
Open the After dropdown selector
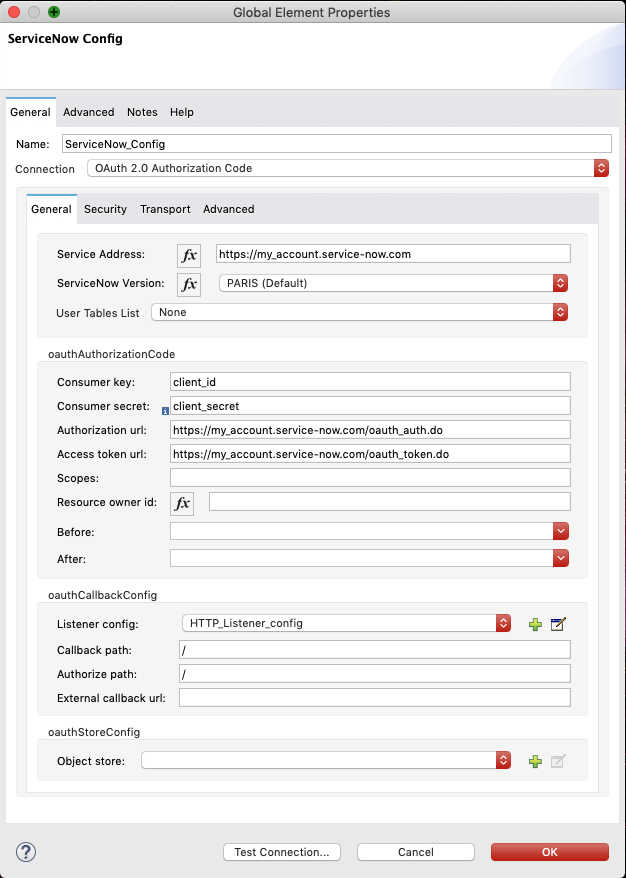pyautogui.click(x=560, y=558)
